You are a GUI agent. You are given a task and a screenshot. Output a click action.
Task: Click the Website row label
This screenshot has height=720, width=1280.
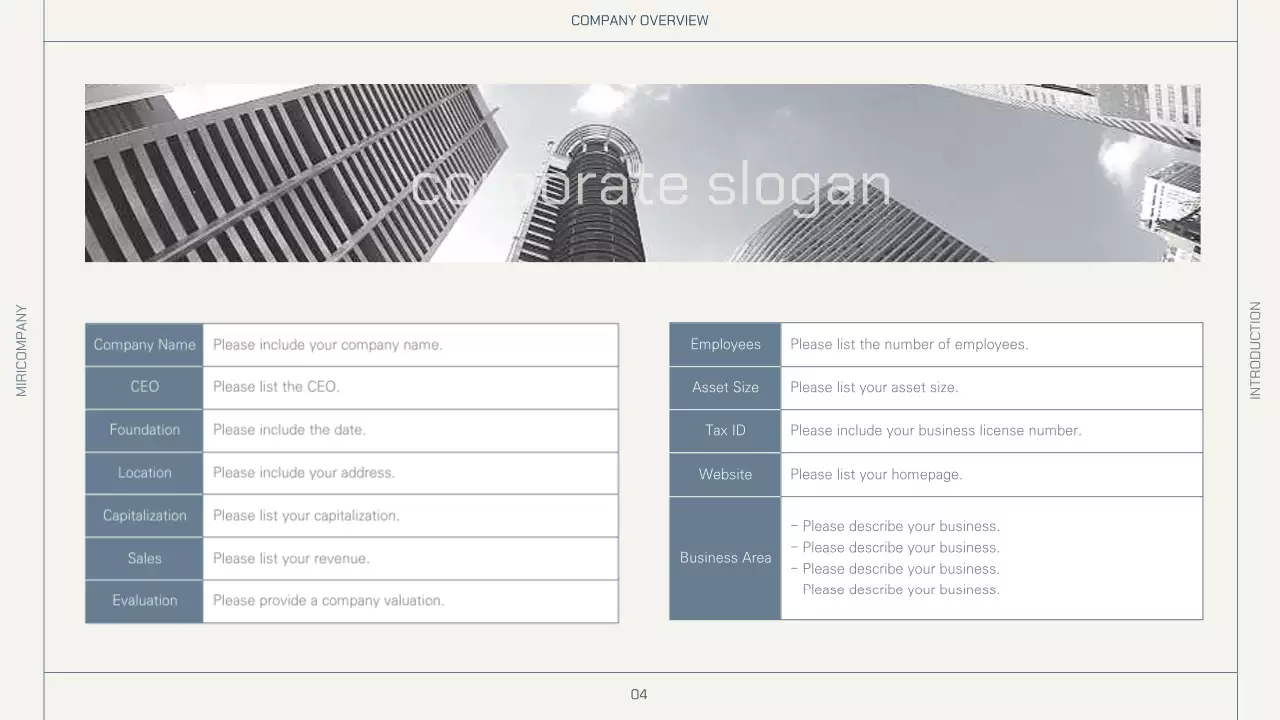[x=725, y=474]
